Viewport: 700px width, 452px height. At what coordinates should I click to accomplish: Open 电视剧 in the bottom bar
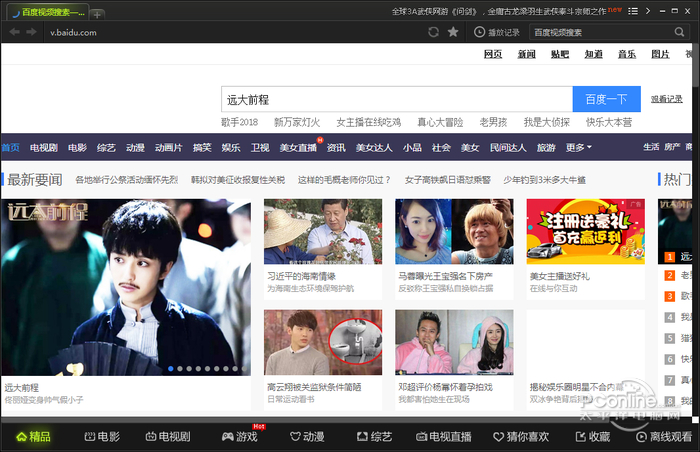point(168,436)
